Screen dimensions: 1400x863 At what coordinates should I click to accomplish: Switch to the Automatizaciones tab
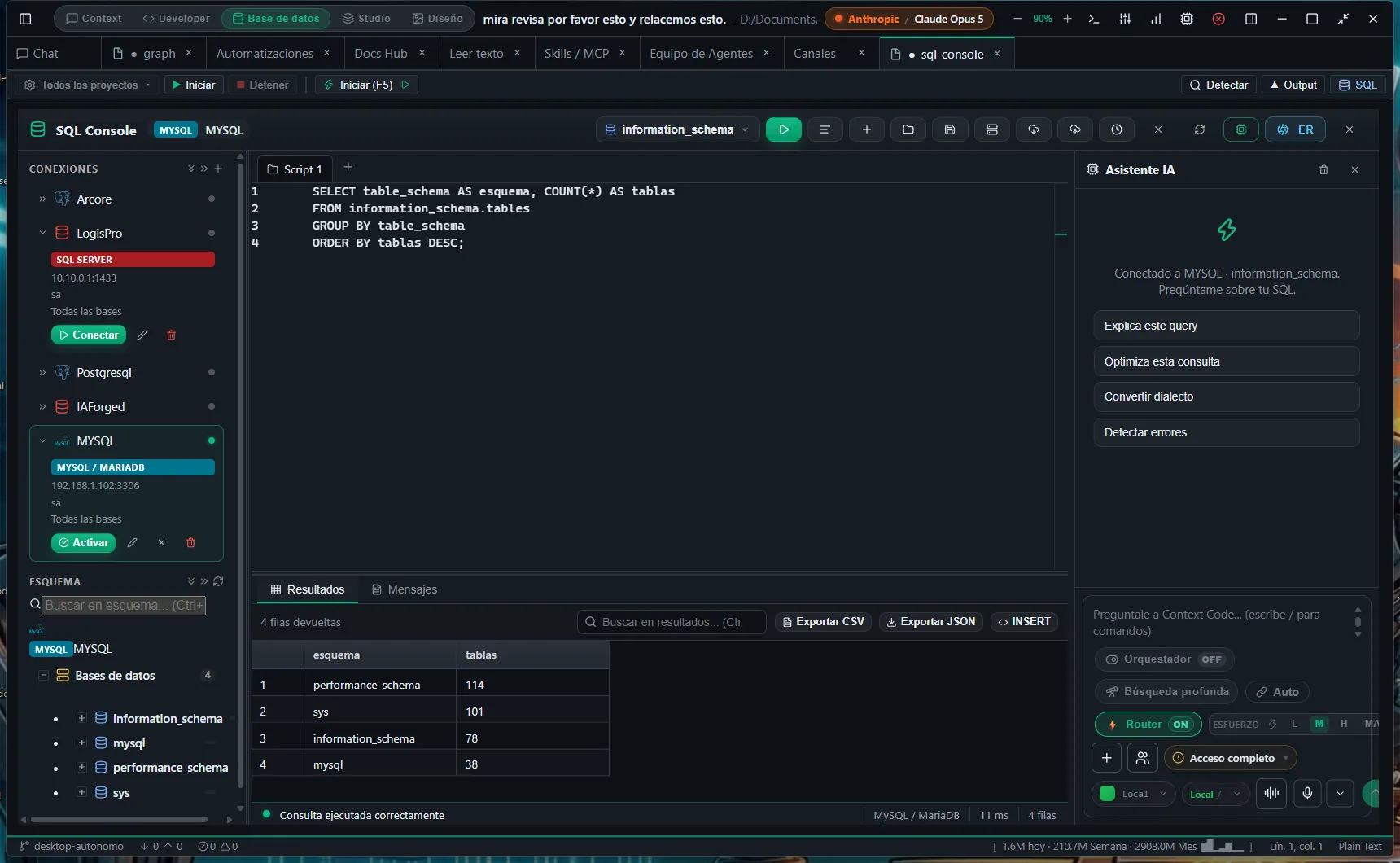pos(265,53)
